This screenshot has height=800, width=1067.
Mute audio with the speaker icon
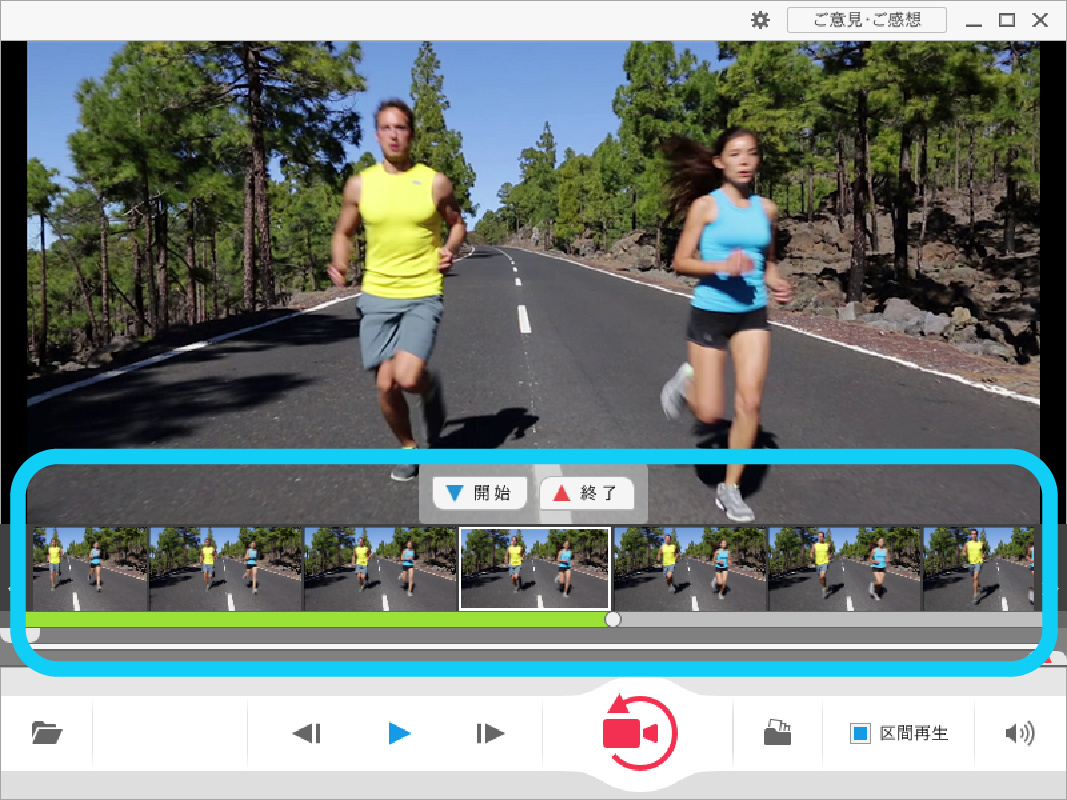[1019, 734]
